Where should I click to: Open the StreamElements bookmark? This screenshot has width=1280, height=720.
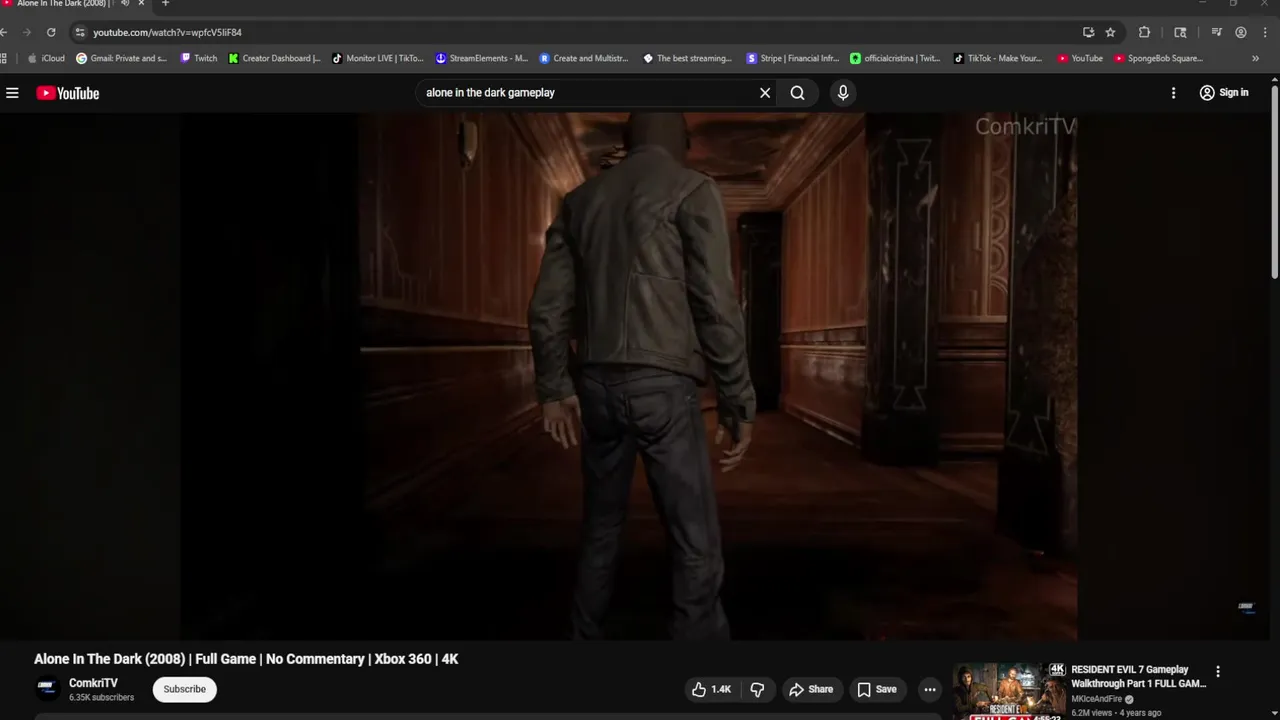tap(481, 58)
